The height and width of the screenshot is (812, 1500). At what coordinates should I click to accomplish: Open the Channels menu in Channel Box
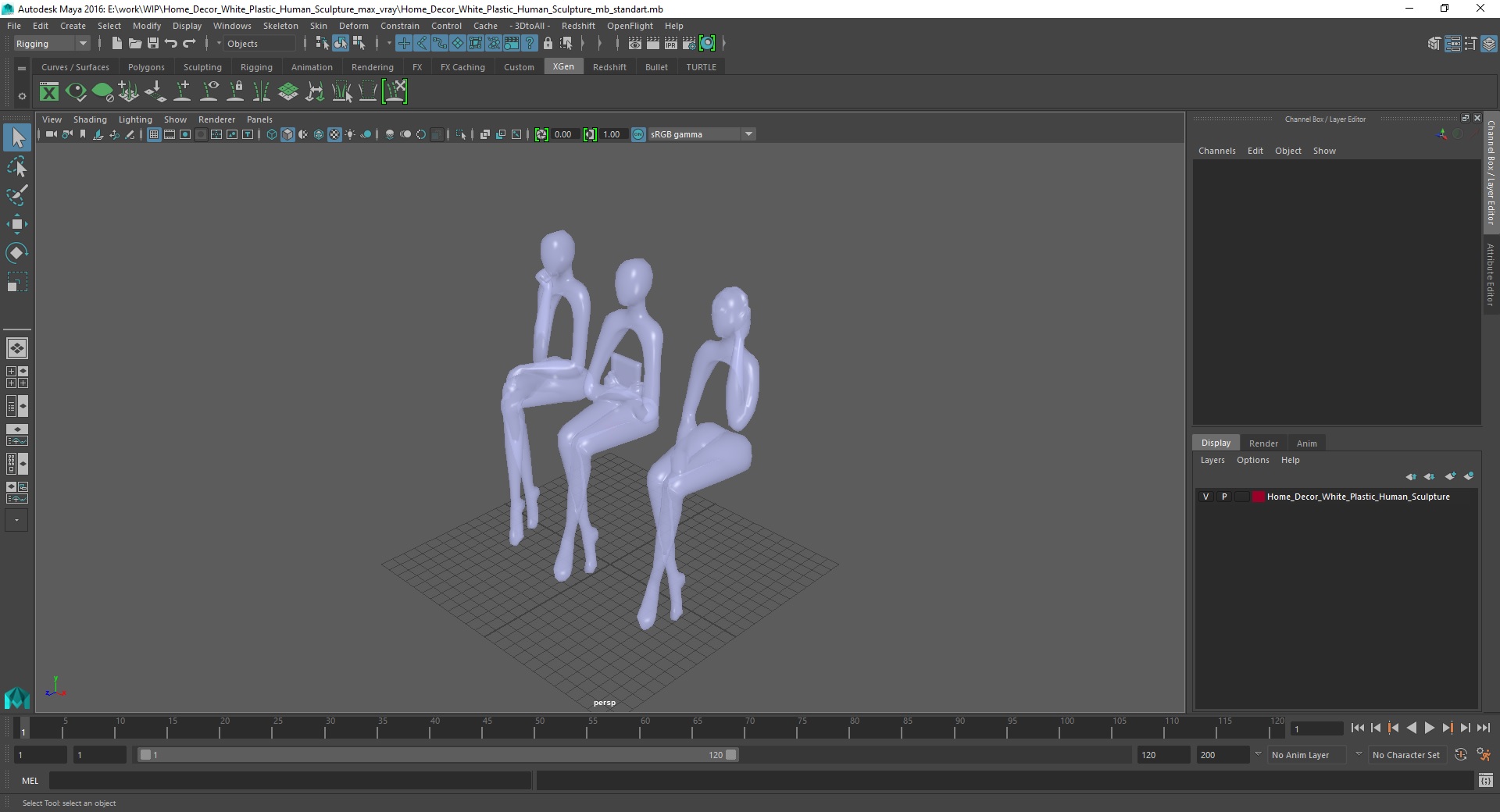(x=1216, y=151)
